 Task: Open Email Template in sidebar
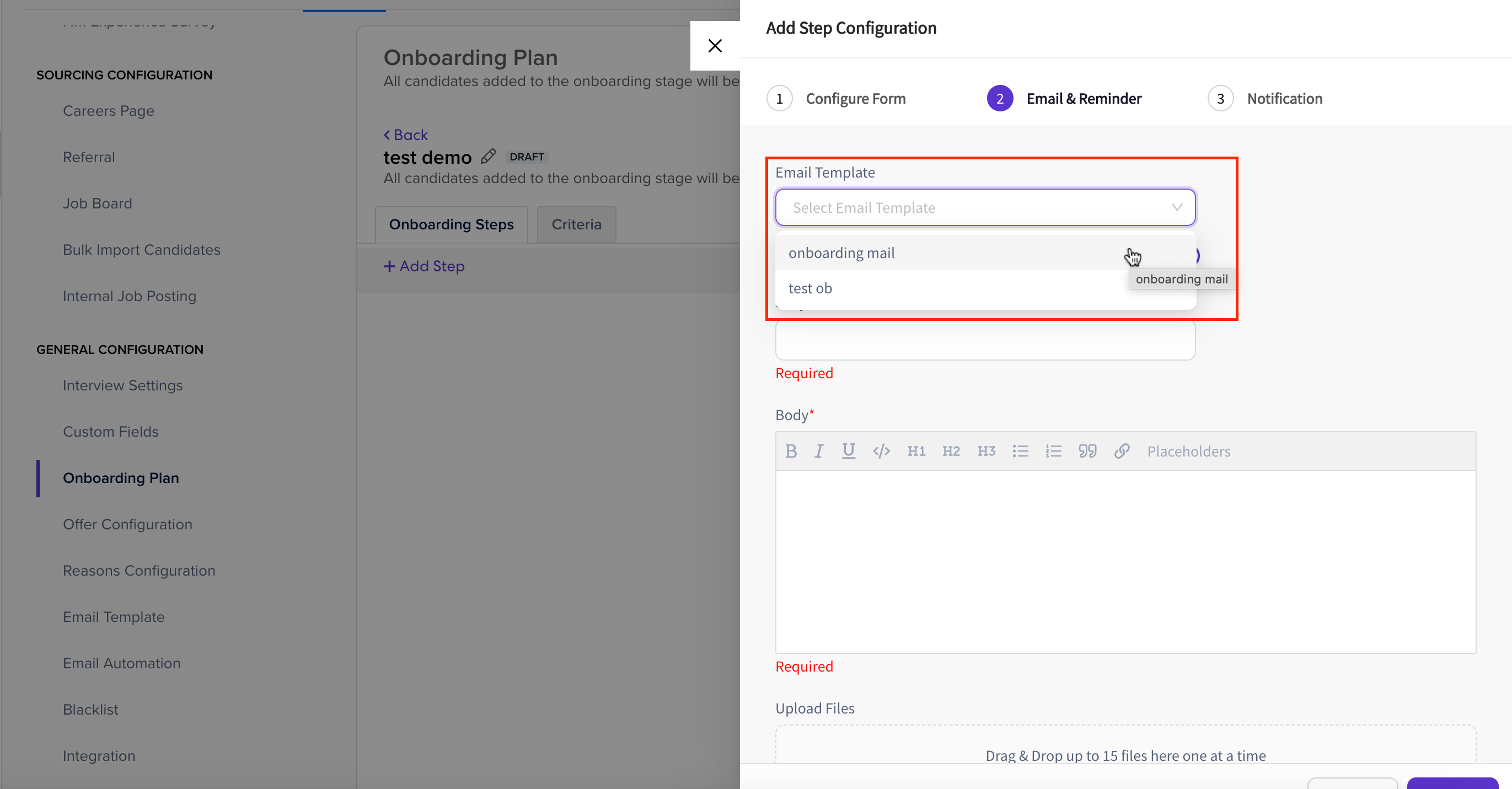tap(113, 617)
